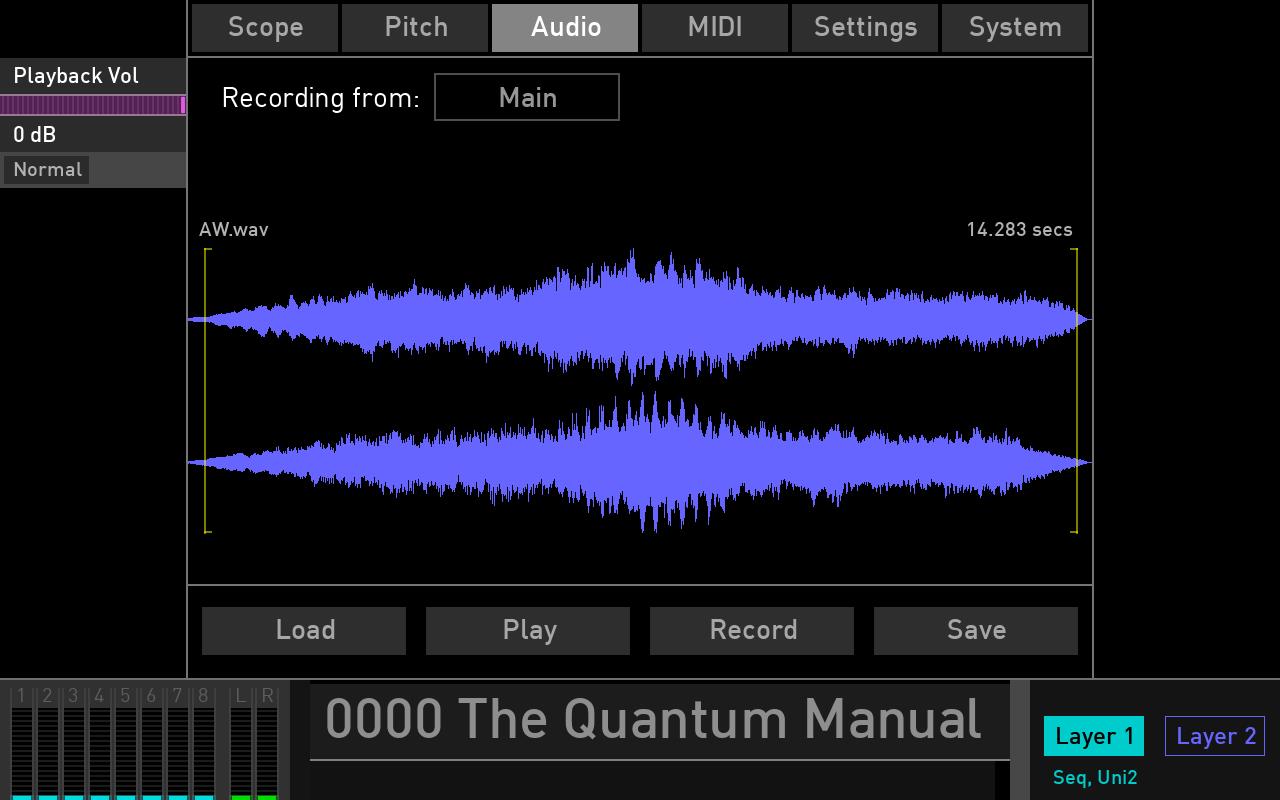Screen dimensions: 1280x800
Task: Save the recorded sample
Action: [x=976, y=630]
